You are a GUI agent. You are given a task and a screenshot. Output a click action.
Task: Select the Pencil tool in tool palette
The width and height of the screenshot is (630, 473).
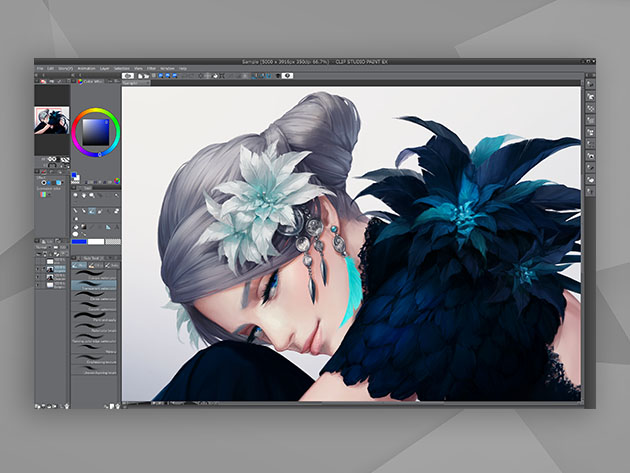tap(84, 211)
